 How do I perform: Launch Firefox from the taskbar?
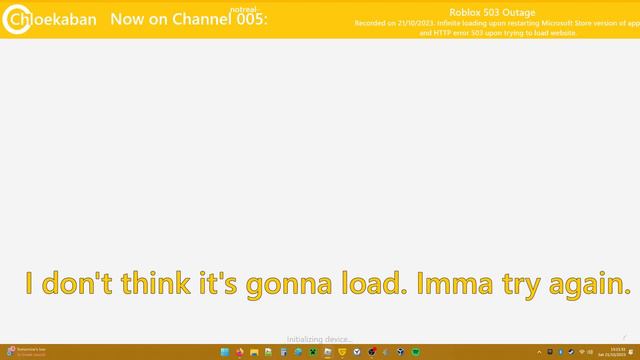coord(240,352)
